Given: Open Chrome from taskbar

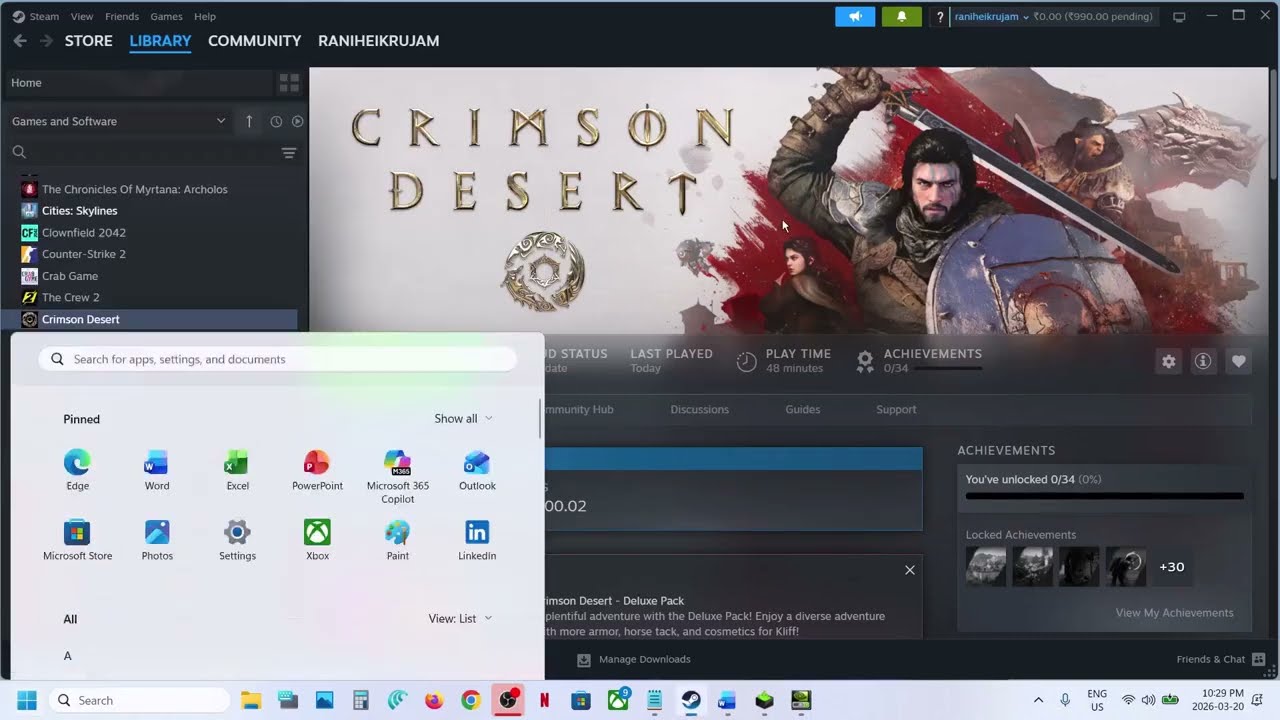Looking at the screenshot, I should (x=471, y=700).
